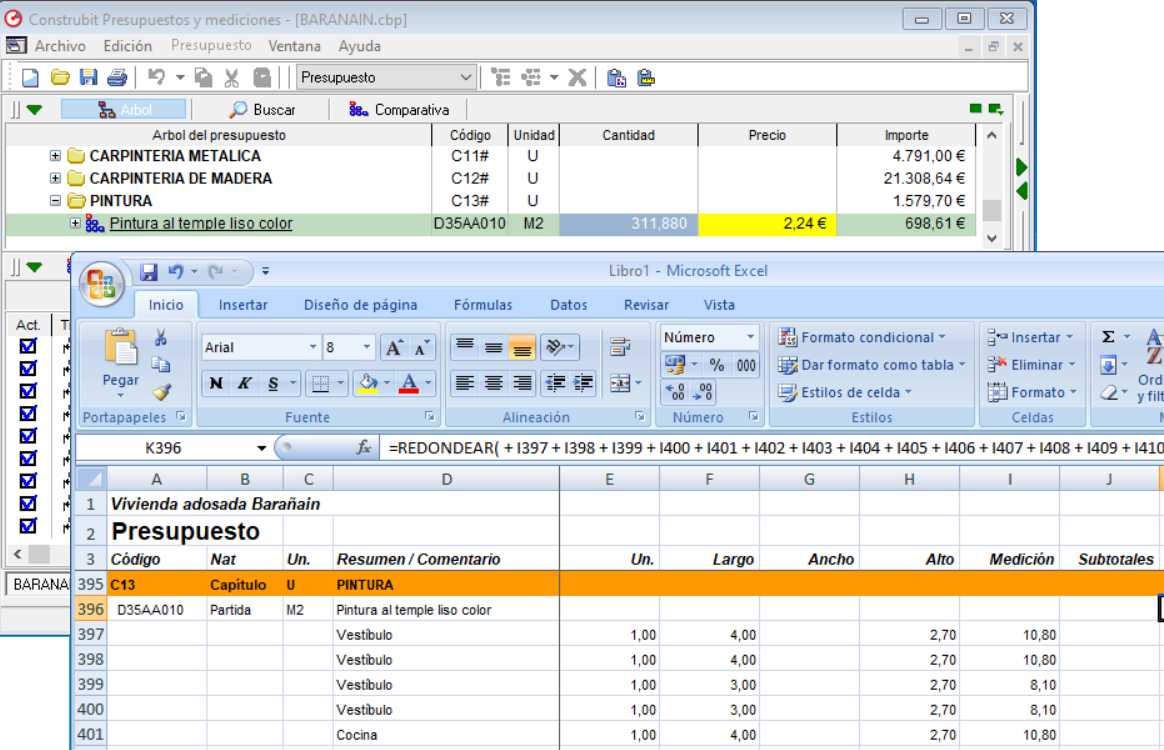
Task: Click the Increase Indent icon in Alineación
Action: coord(583,383)
